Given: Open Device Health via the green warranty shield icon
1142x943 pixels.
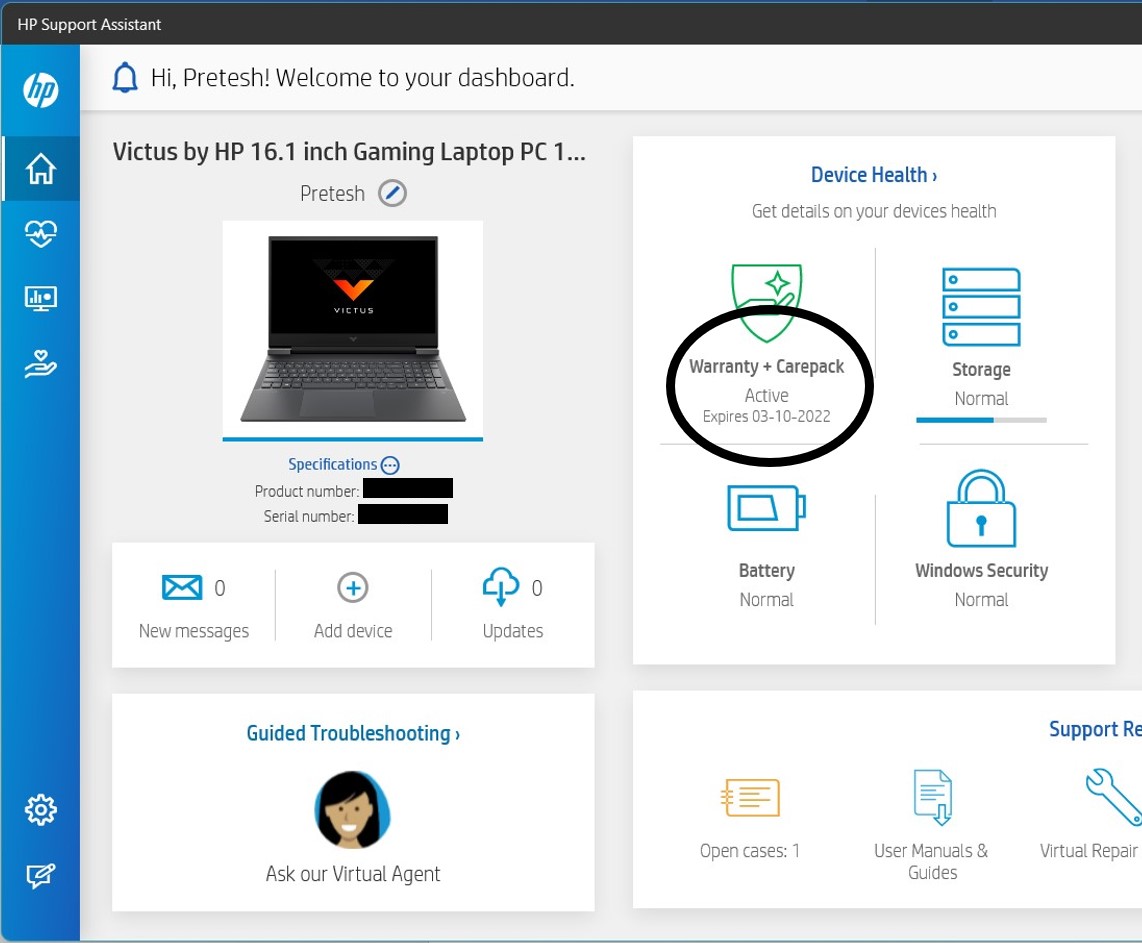Looking at the screenshot, I should pyautogui.click(x=767, y=300).
